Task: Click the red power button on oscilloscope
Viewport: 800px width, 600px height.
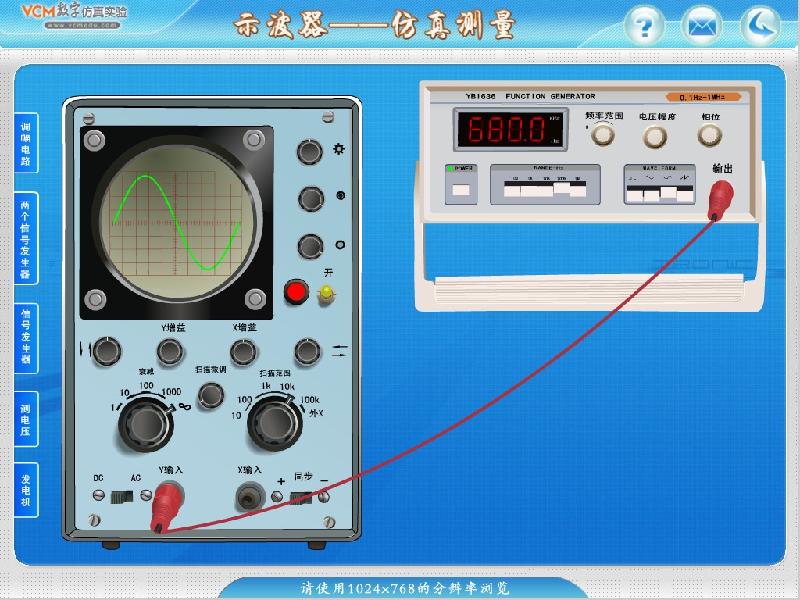Action: pyautogui.click(x=296, y=292)
